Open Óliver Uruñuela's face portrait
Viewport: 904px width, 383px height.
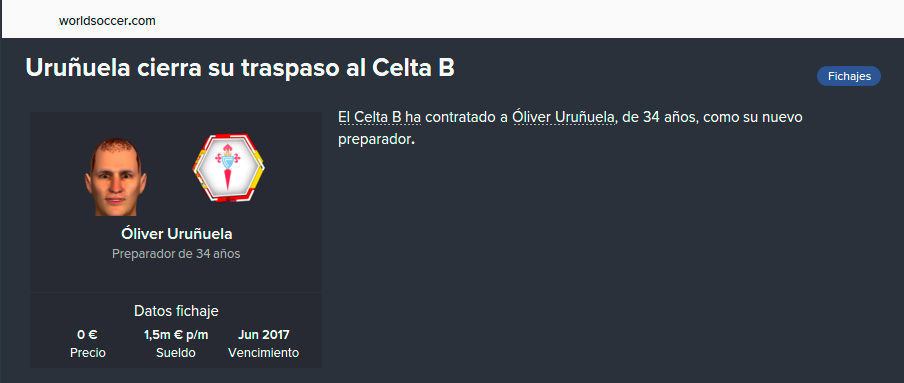point(116,177)
